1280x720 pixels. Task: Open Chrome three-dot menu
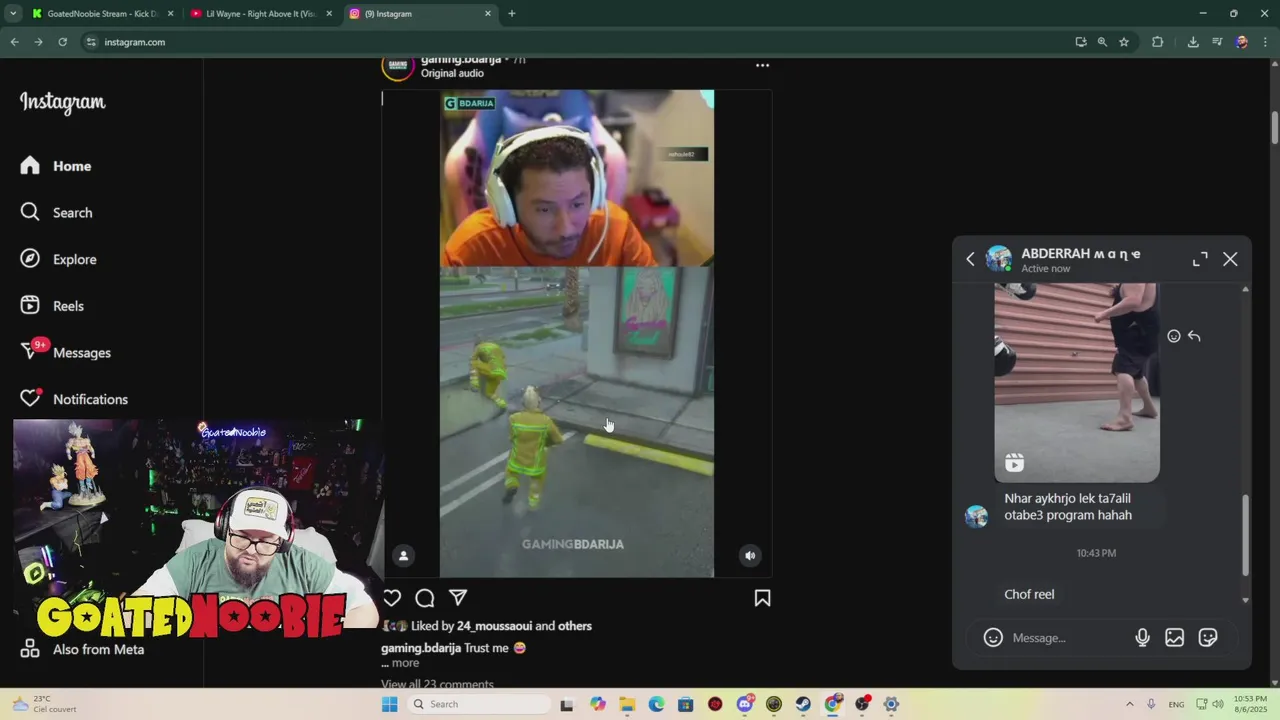pos(1265,42)
